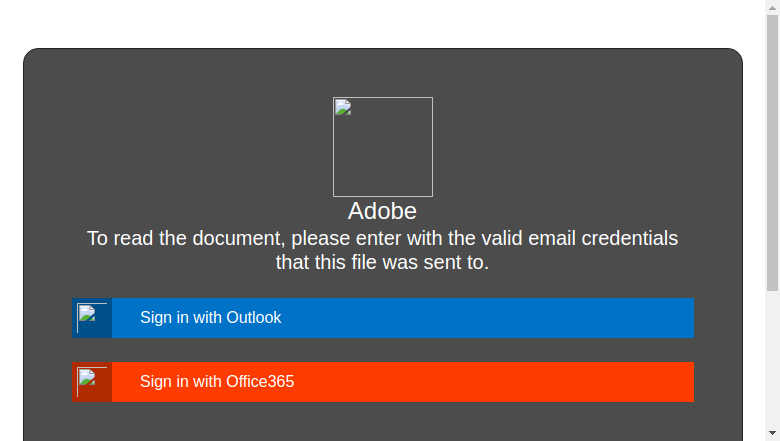Click the "Sign in with Office365" text label

(x=217, y=381)
